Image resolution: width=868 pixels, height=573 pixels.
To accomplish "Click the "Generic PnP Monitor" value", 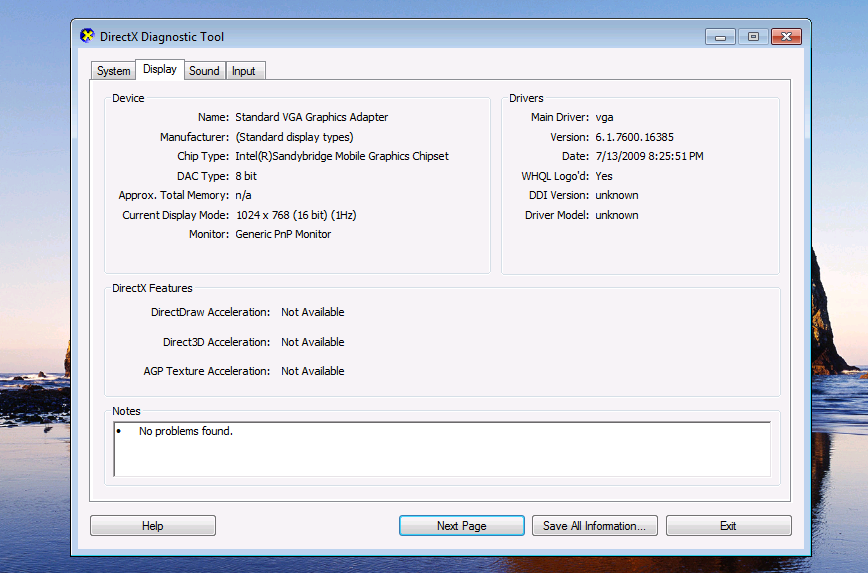I will pyautogui.click(x=283, y=234).
